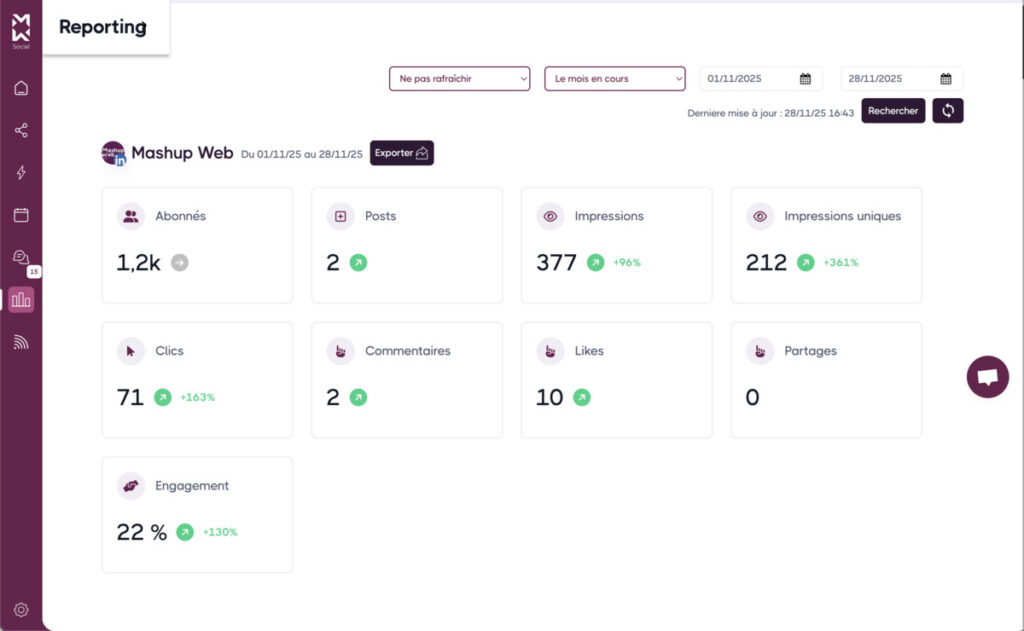Click the Rechercher button
Image resolution: width=1024 pixels, height=631 pixels.
[893, 111]
